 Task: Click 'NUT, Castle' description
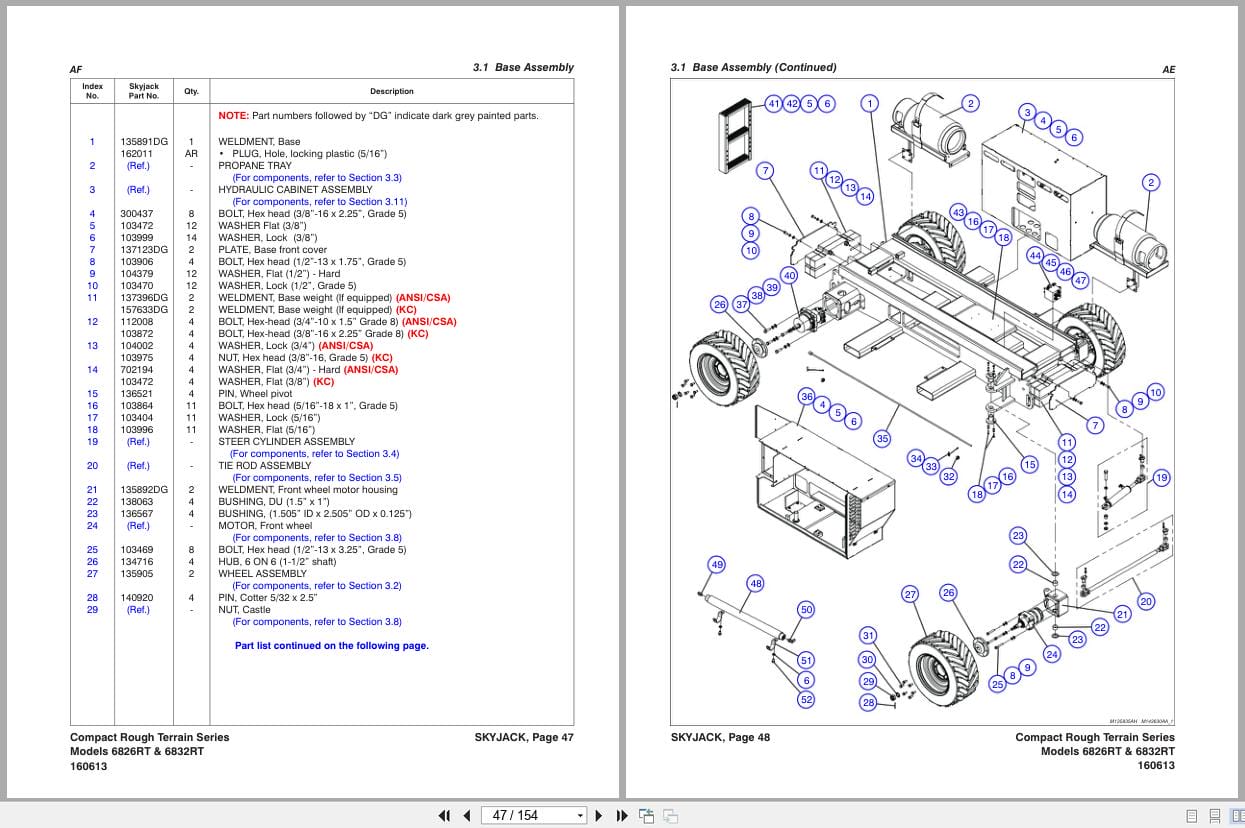tap(244, 610)
